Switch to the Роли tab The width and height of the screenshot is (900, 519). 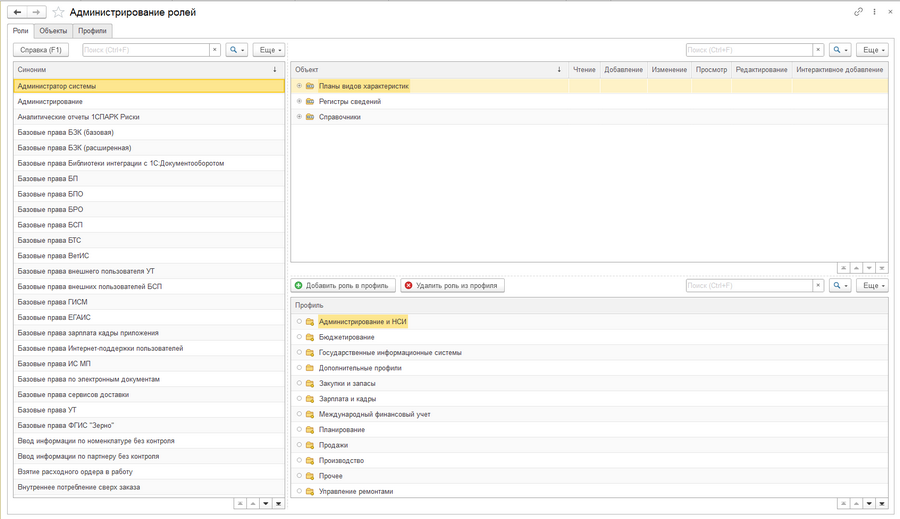click(x=21, y=31)
